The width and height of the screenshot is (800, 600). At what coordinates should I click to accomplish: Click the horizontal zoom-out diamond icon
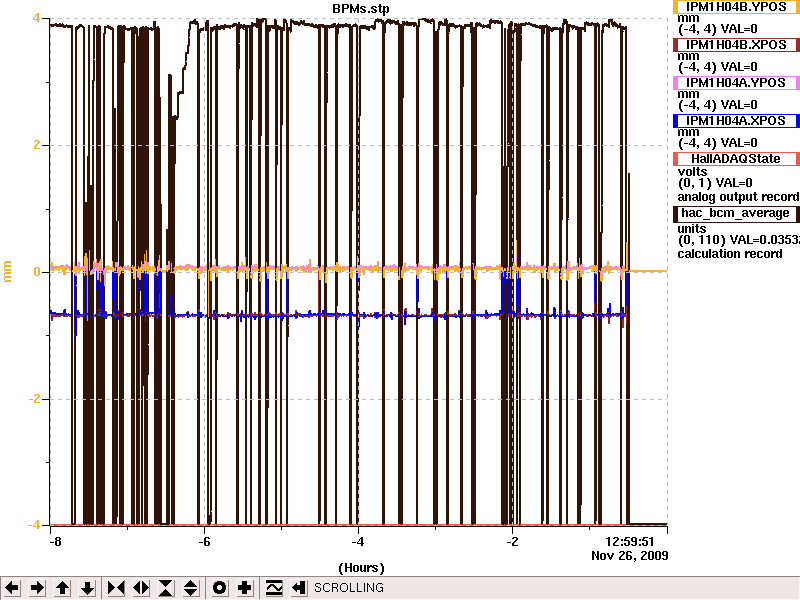pyautogui.click(x=141, y=588)
